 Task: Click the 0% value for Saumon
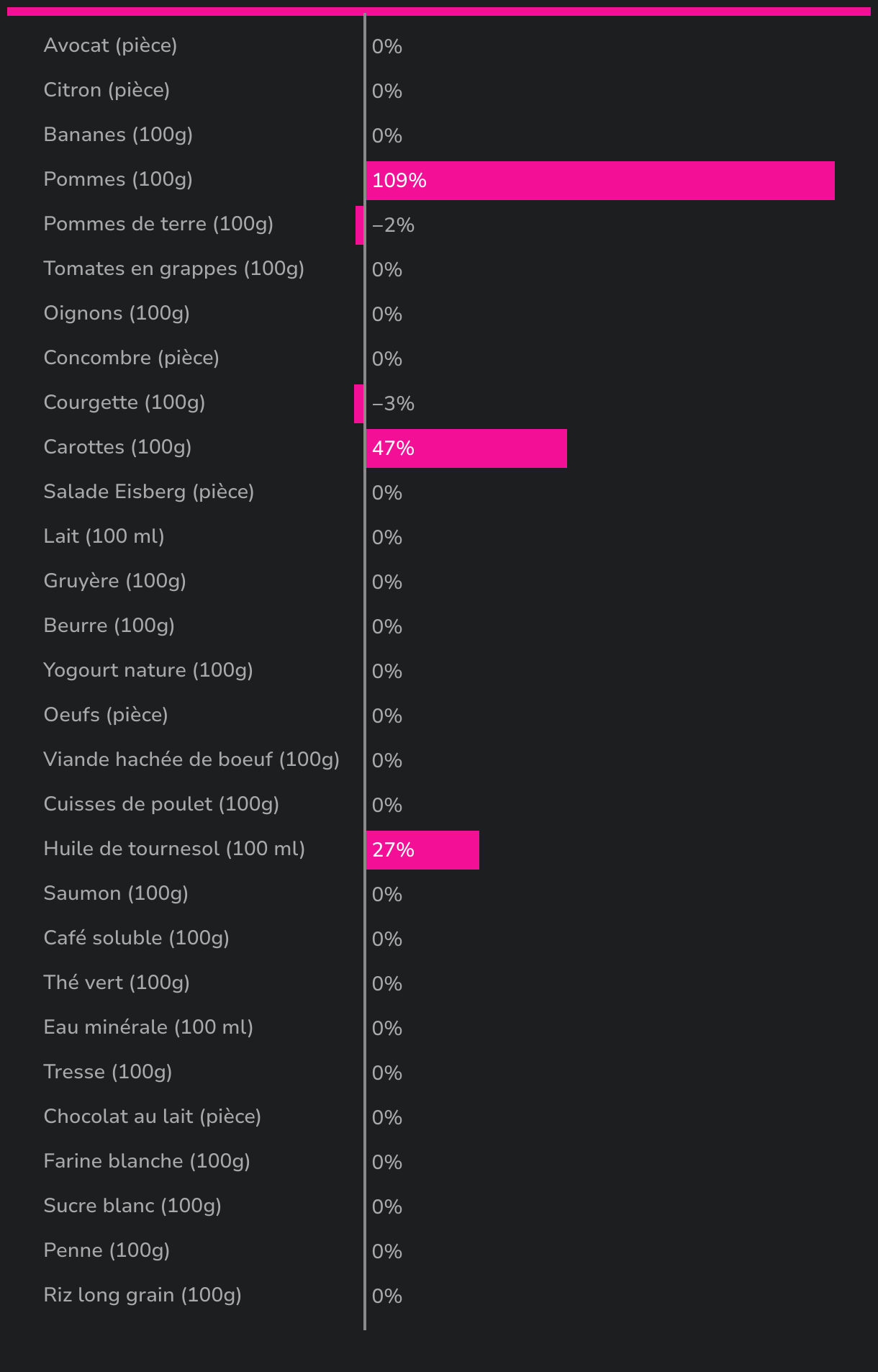(x=386, y=895)
